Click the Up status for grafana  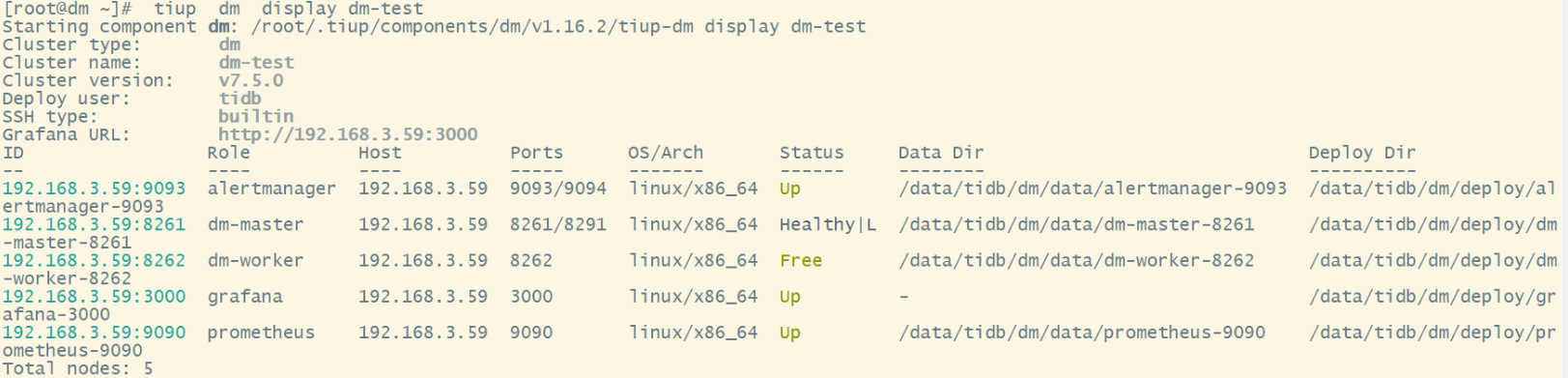(x=790, y=297)
